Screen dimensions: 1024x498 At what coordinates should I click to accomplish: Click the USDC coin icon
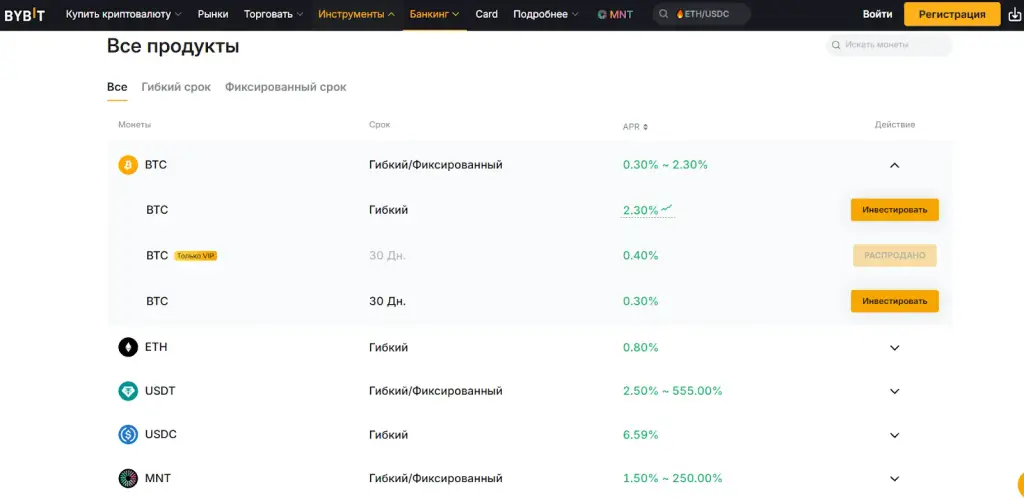(x=128, y=435)
